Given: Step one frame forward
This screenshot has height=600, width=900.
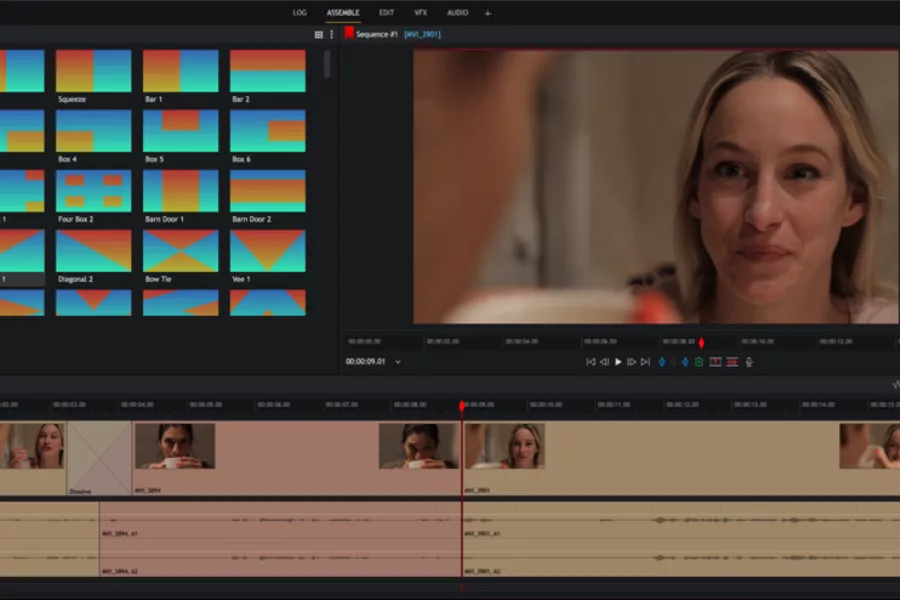Looking at the screenshot, I should coord(631,362).
